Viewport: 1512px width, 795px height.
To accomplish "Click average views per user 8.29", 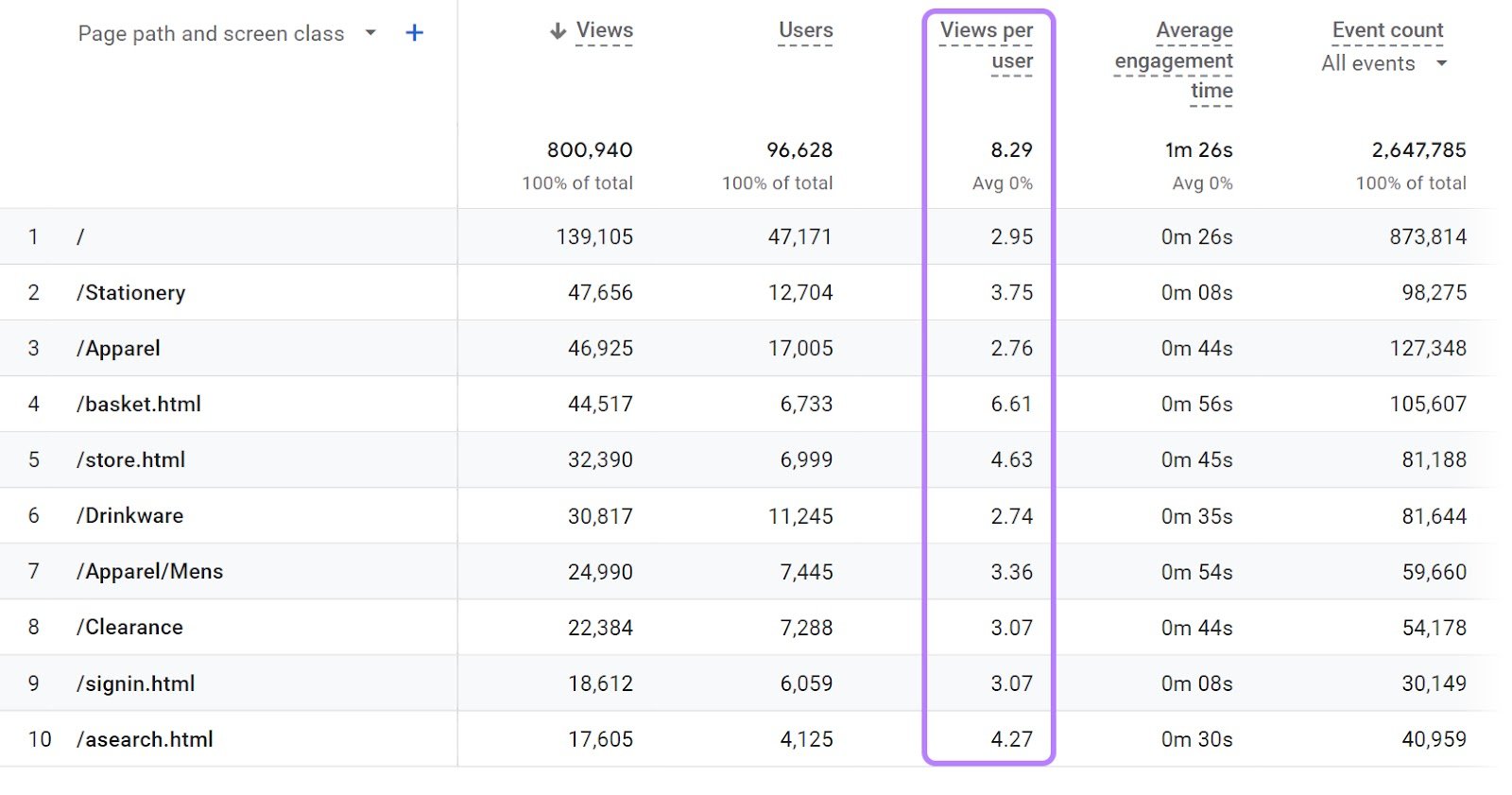I will [x=1011, y=150].
